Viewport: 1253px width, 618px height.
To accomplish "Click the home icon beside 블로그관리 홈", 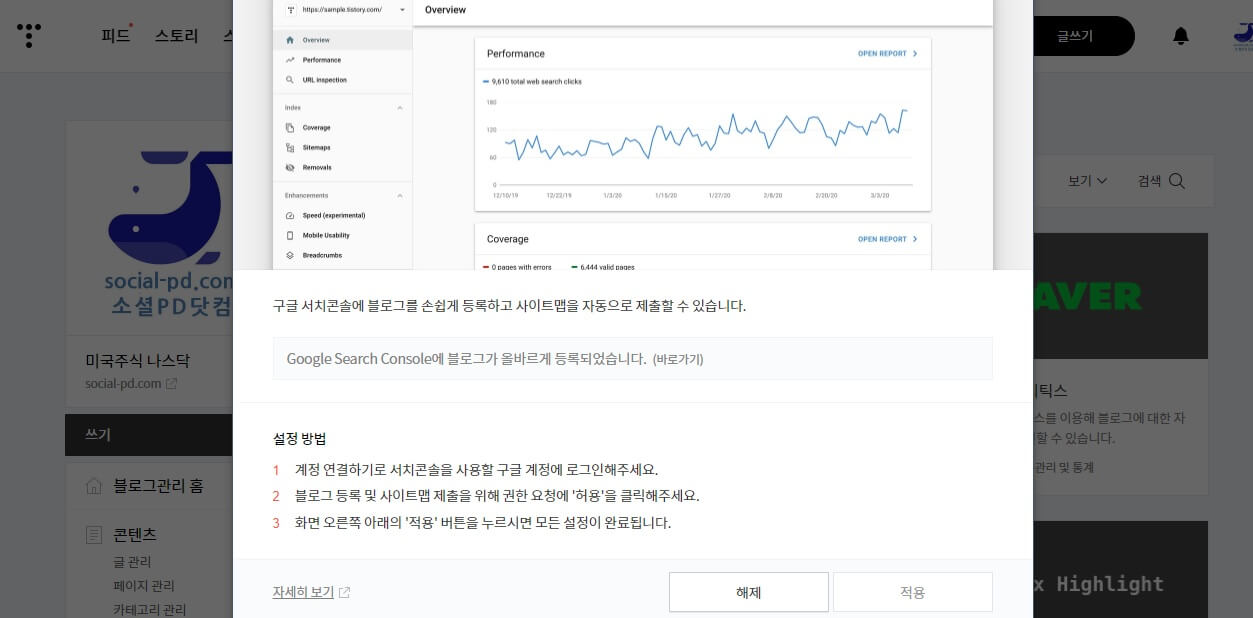I will [x=94, y=486].
